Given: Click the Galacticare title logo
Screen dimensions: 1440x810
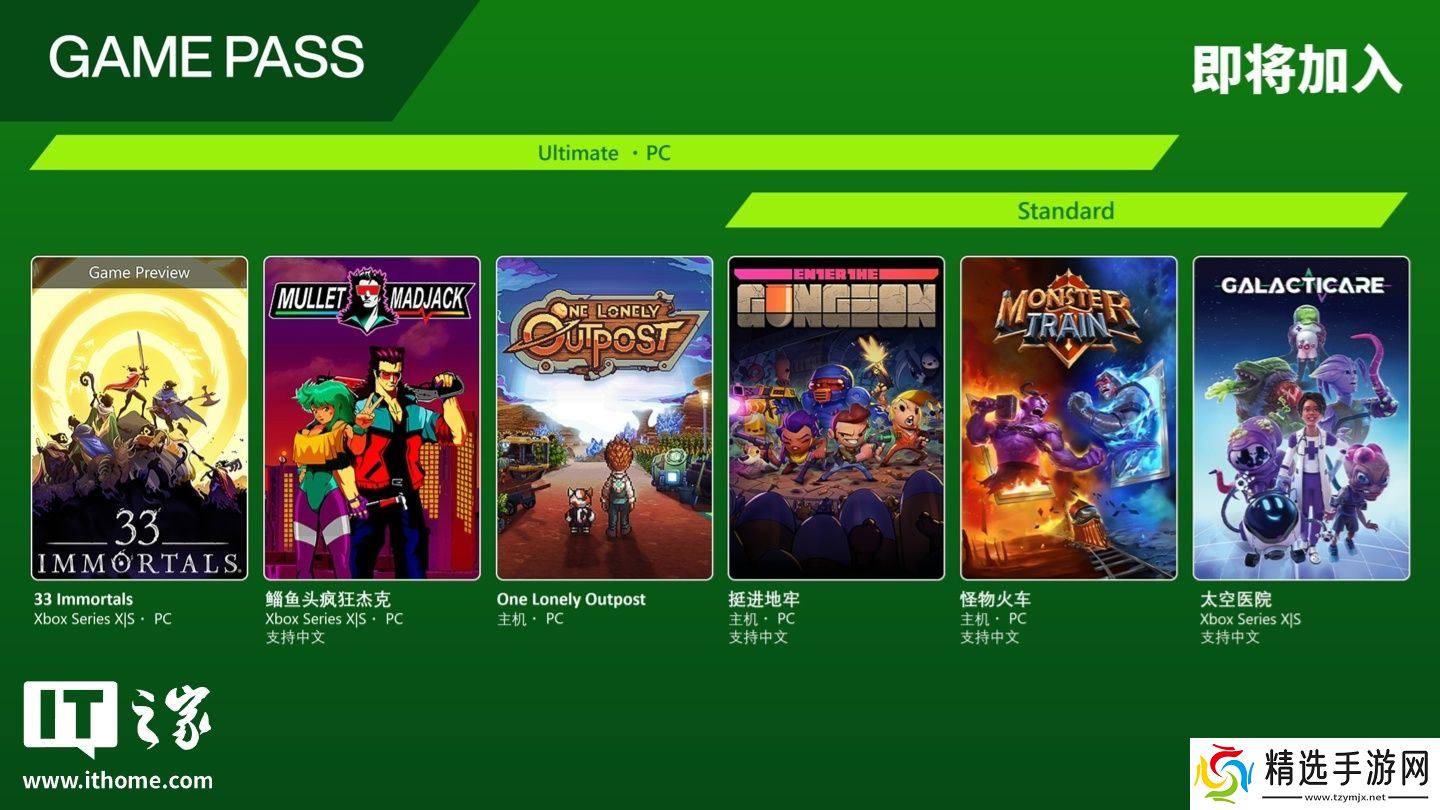Looking at the screenshot, I should coord(1301,286).
